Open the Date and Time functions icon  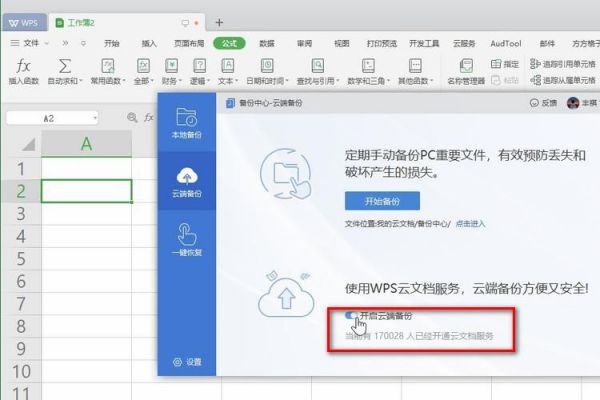click(x=267, y=66)
